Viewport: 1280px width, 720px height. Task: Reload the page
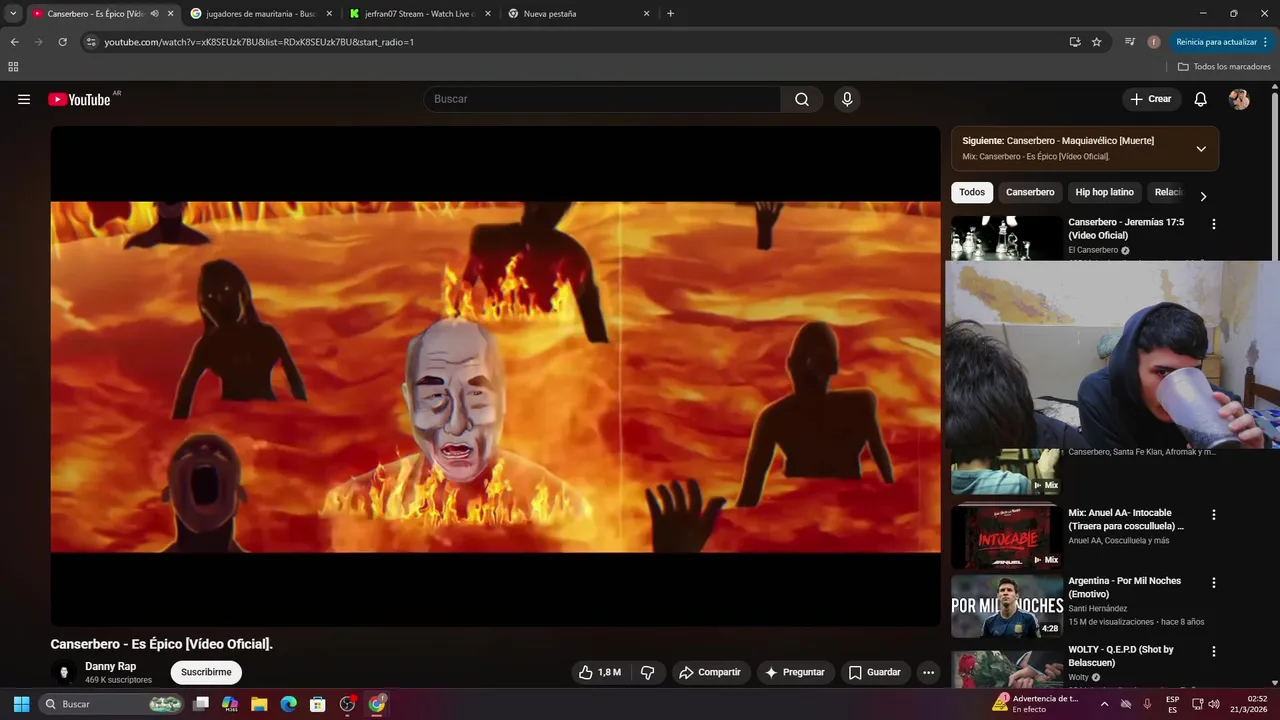click(x=62, y=42)
